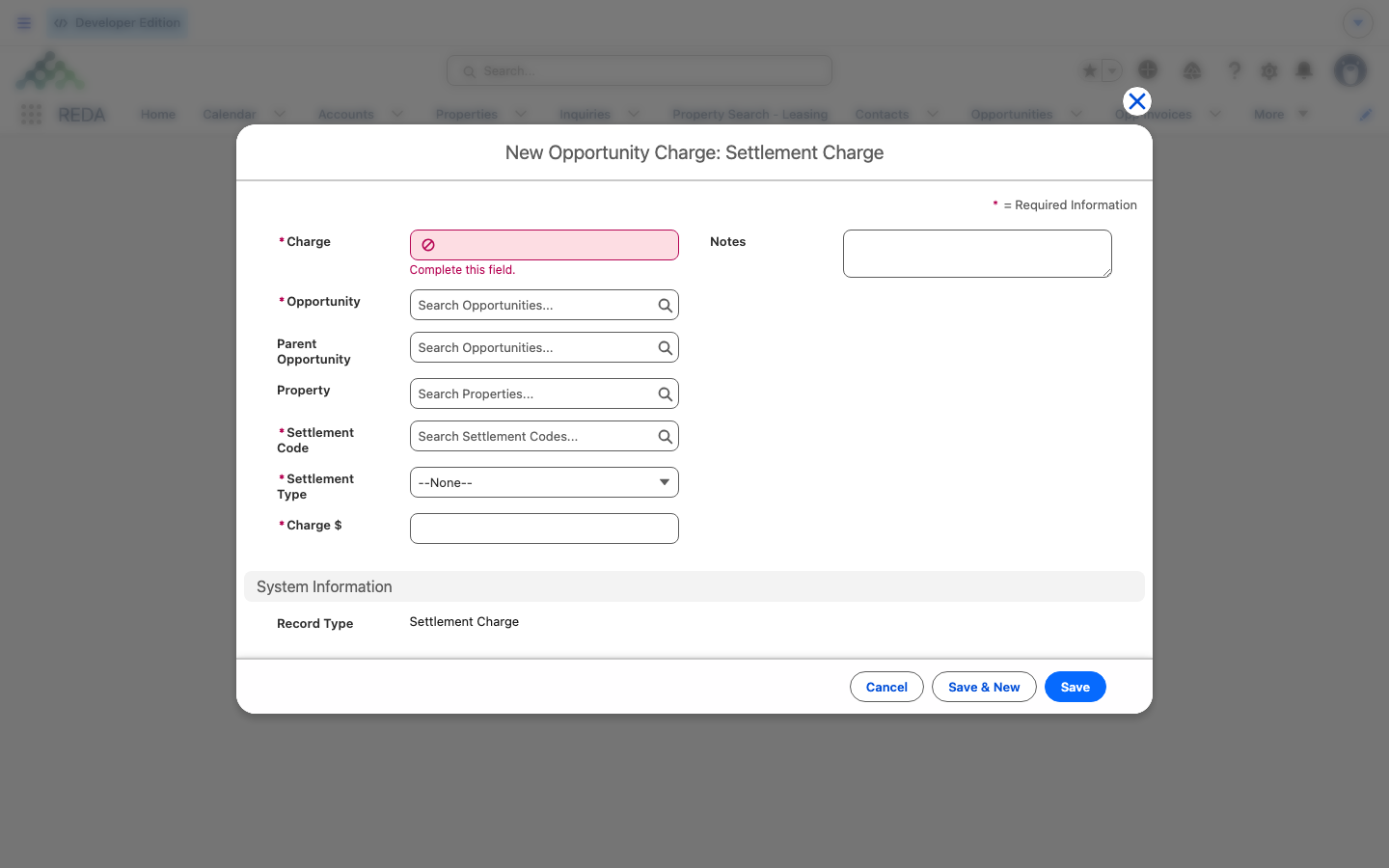Open the user profile avatar

[x=1350, y=70]
